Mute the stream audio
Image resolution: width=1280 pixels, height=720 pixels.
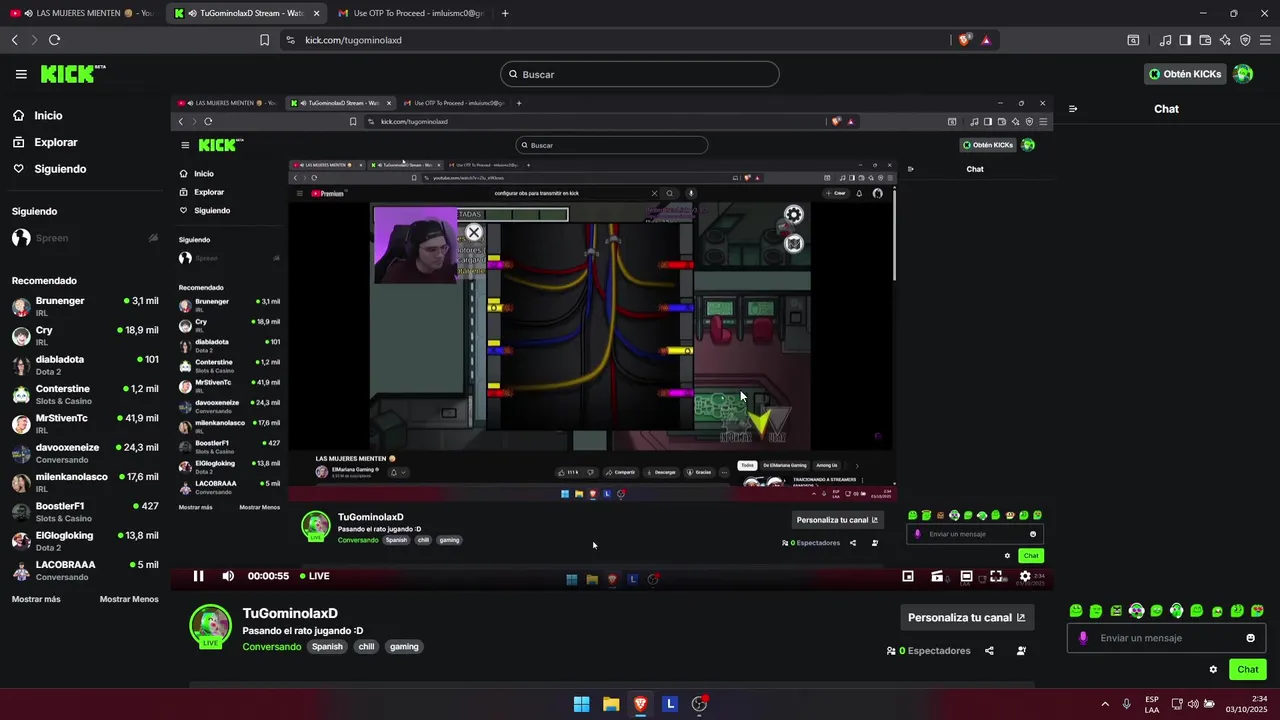[228, 576]
